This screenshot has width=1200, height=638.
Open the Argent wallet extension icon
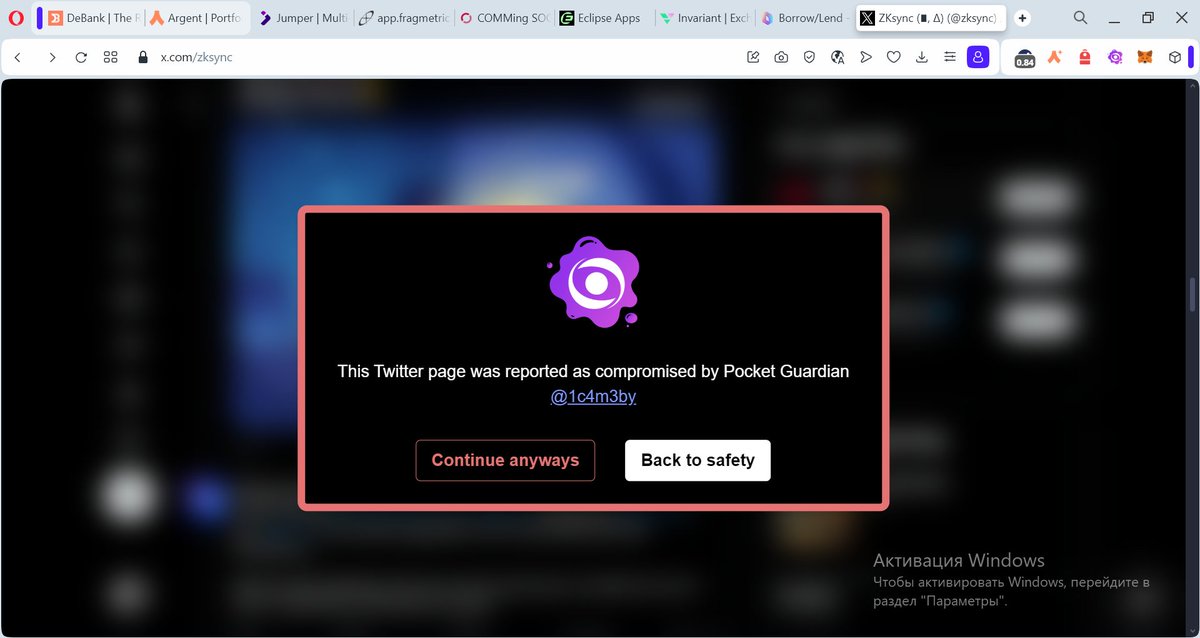(1055, 58)
